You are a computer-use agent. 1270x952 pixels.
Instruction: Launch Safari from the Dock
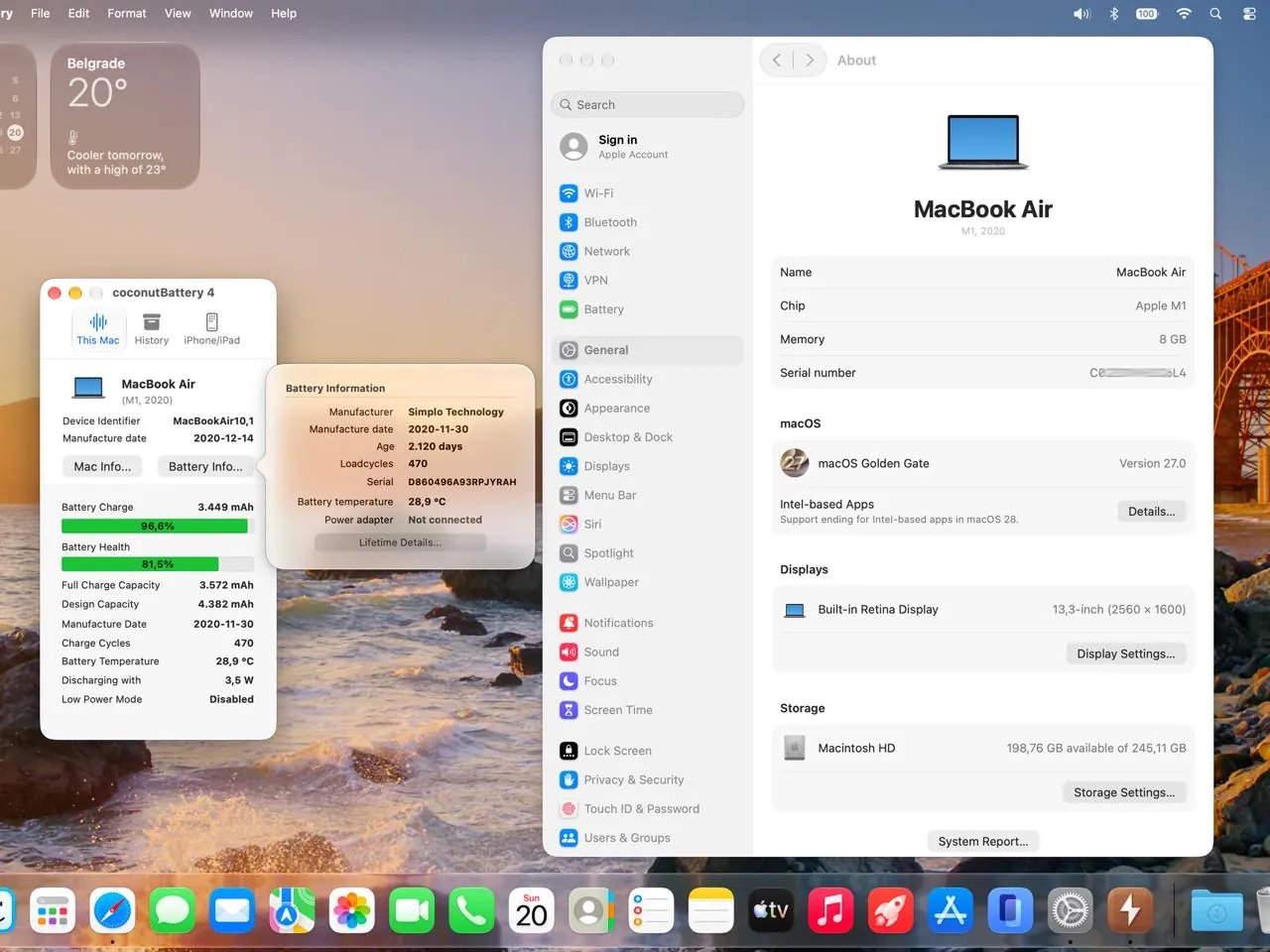coord(112,910)
